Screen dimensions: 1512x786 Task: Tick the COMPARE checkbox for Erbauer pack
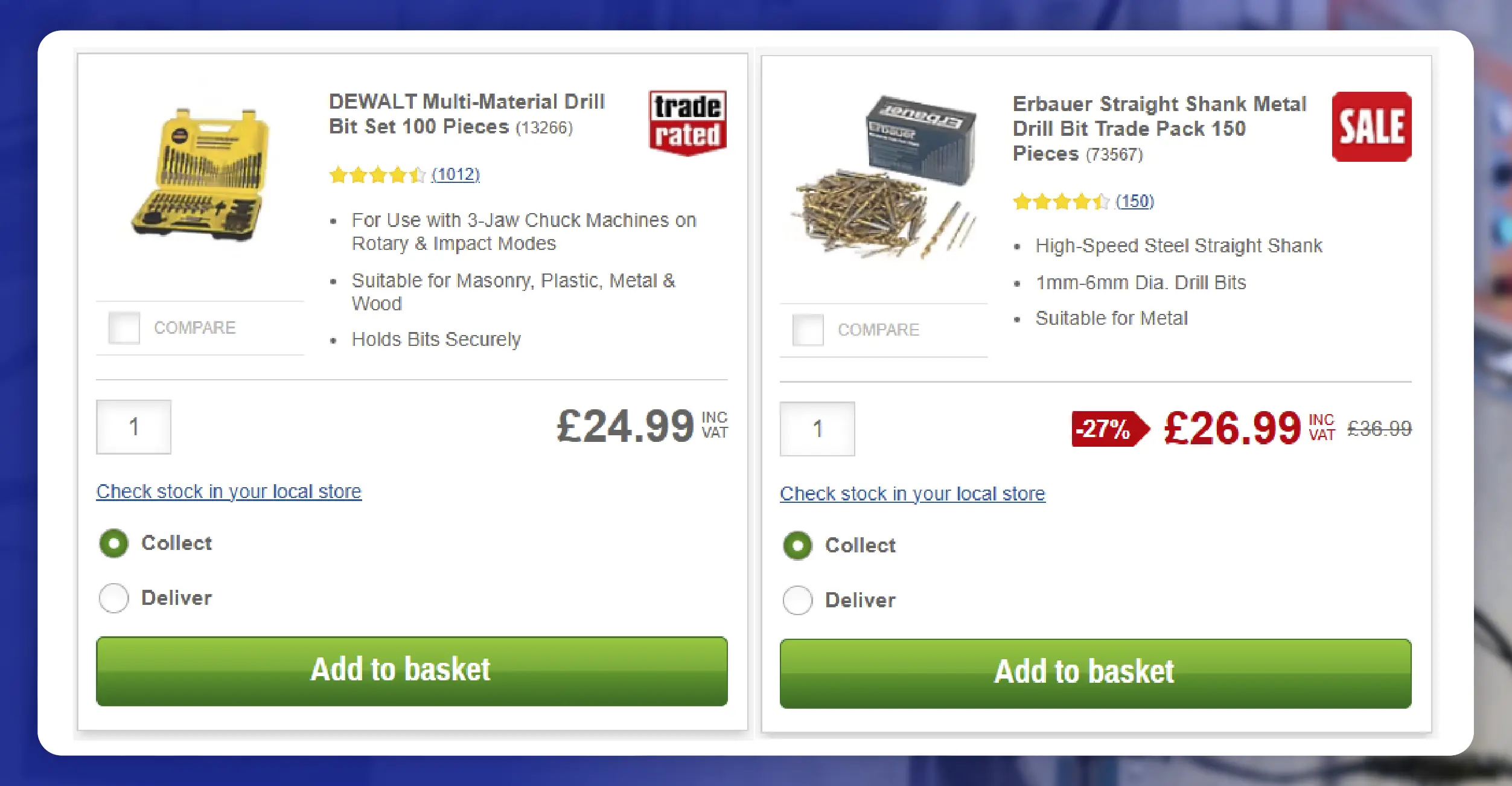(x=808, y=330)
